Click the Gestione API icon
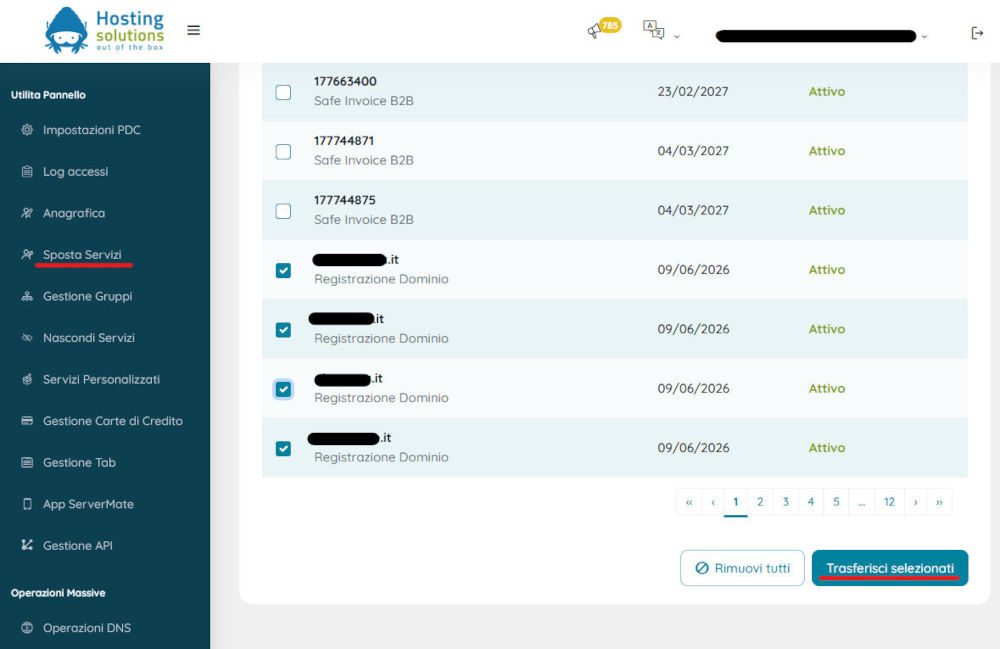This screenshot has width=1000, height=649. coord(27,545)
